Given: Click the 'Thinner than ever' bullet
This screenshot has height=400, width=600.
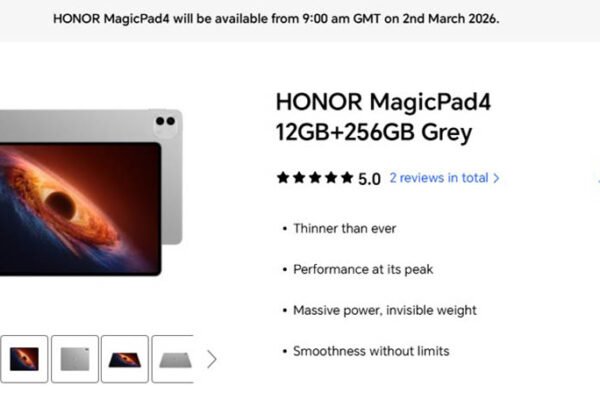Looking at the screenshot, I should (344, 229).
